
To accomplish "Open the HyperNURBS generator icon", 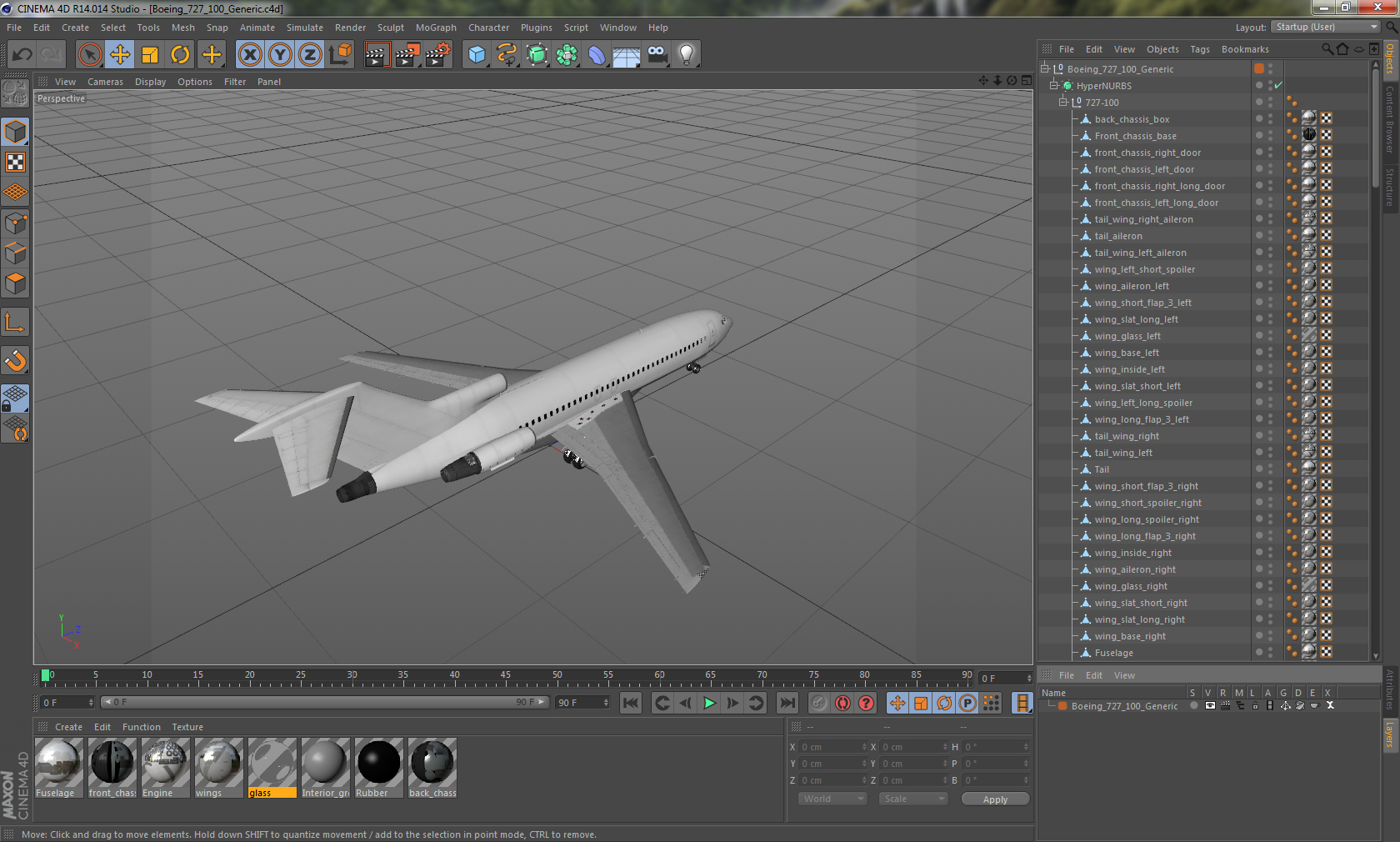I will pyautogui.click(x=537, y=55).
